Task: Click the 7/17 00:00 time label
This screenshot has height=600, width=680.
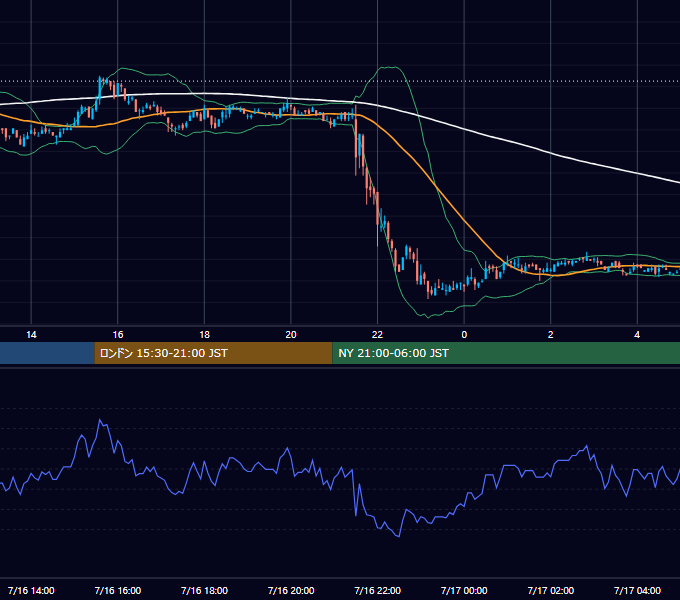Action: click(464, 590)
